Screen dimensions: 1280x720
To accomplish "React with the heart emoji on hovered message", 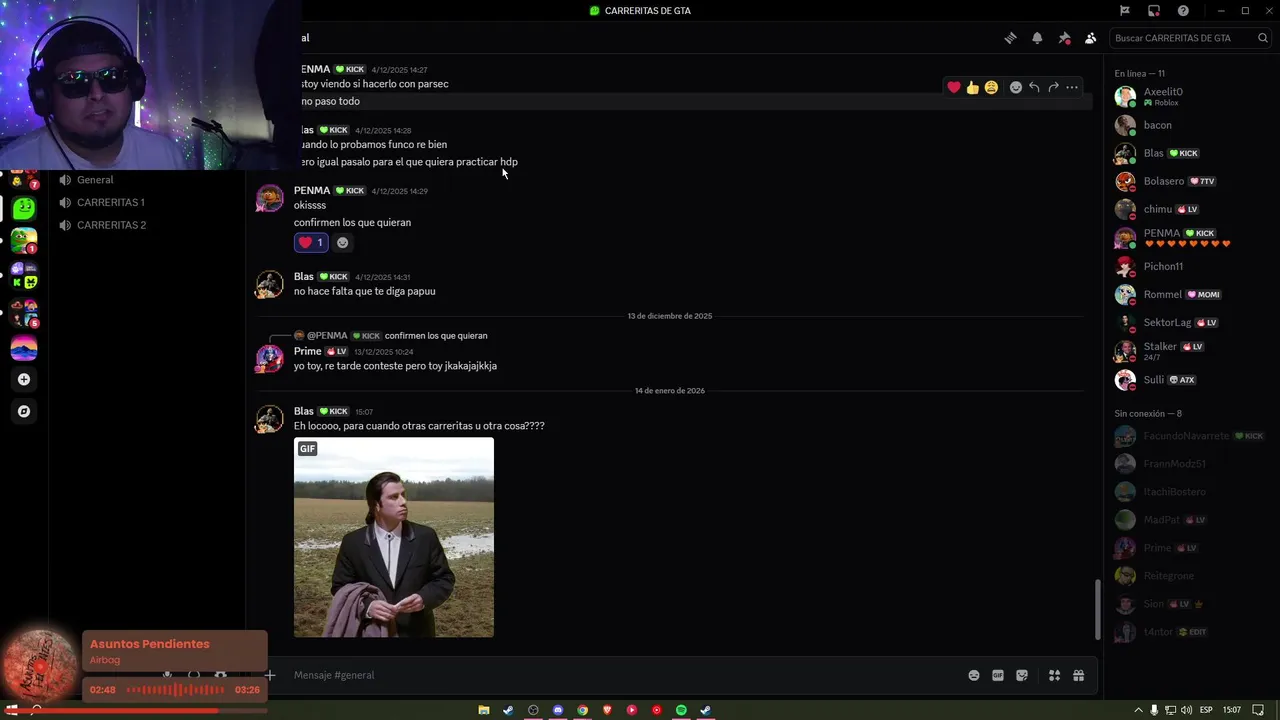I will [954, 87].
